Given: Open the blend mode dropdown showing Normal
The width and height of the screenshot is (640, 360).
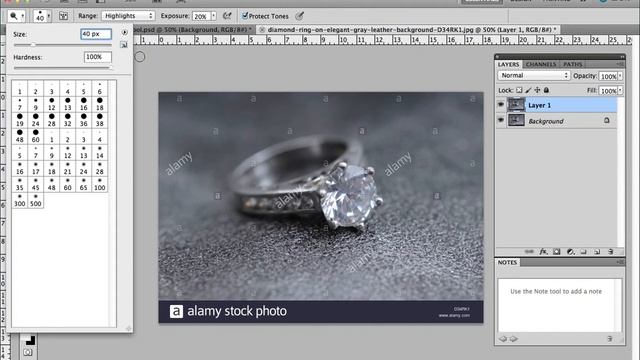Looking at the screenshot, I should tap(533, 76).
